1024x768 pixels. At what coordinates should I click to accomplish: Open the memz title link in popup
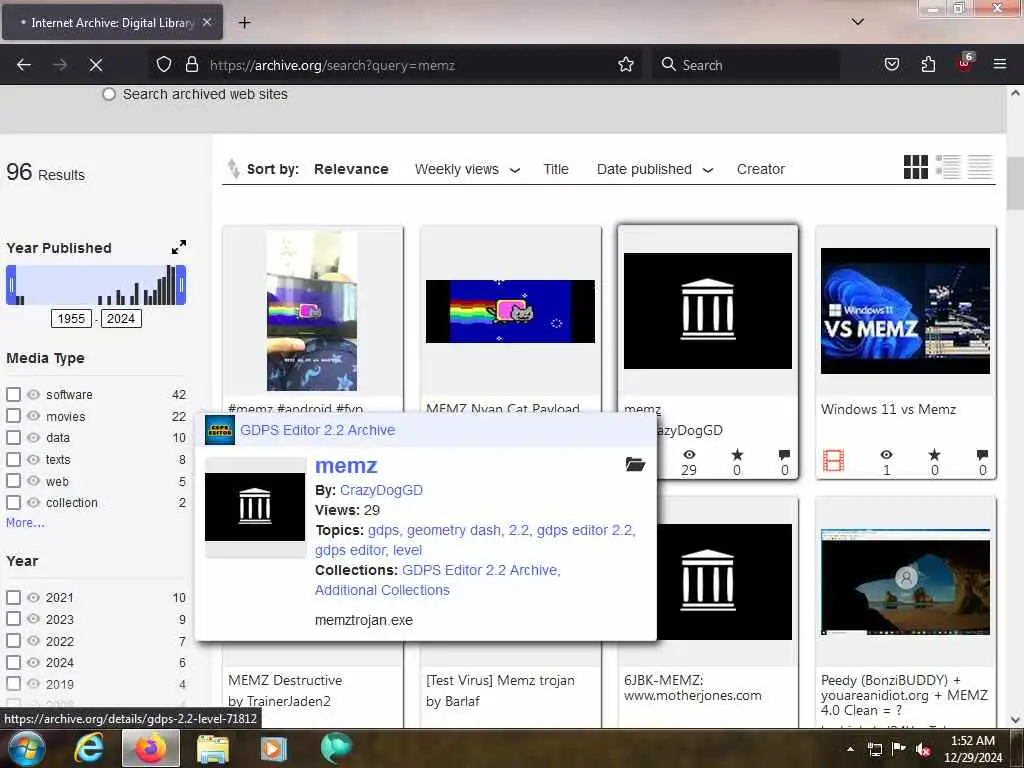(x=346, y=466)
